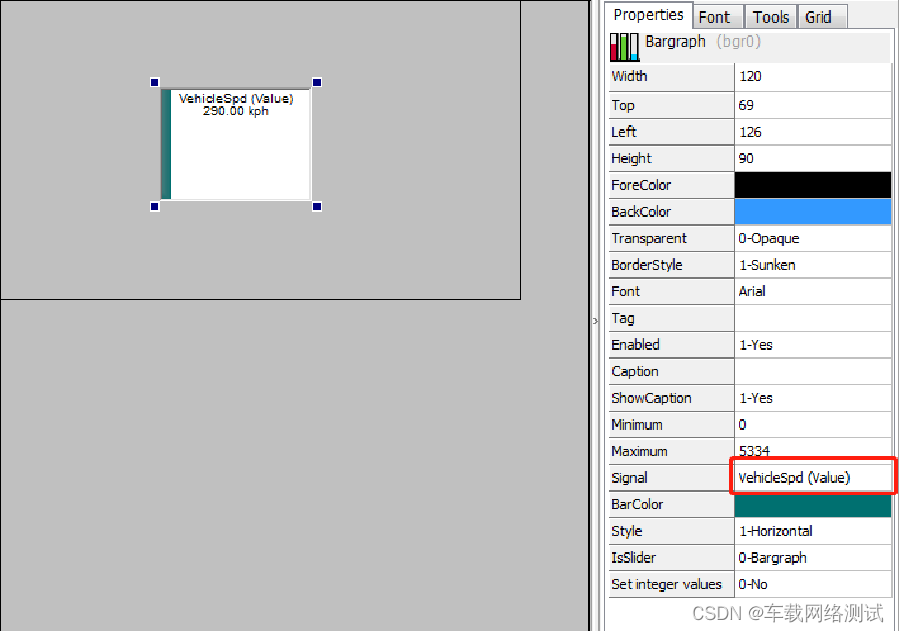Click the teal BarColor swatch
The image size is (899, 632).
pos(812,504)
